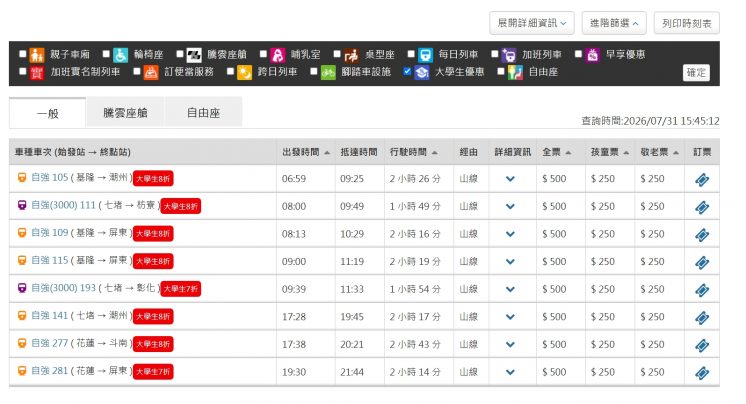This screenshot has height=404, width=746.
Task: Click the 列印時刻表 print button
Action: [687, 23]
